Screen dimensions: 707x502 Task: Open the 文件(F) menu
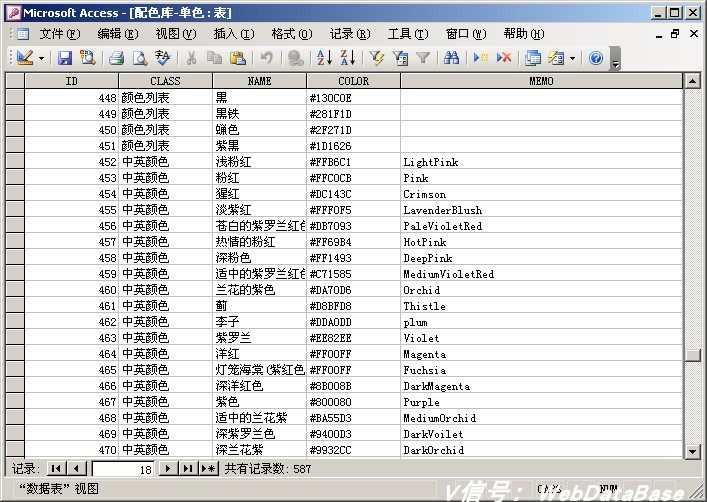click(x=60, y=34)
